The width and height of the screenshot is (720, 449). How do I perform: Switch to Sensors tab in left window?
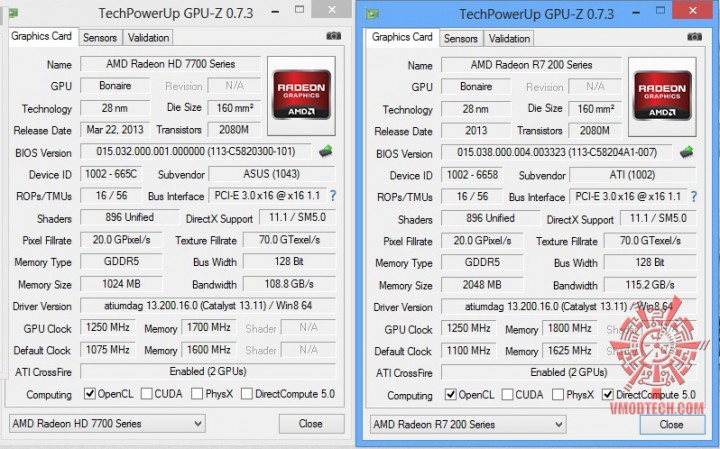pyautogui.click(x=100, y=38)
